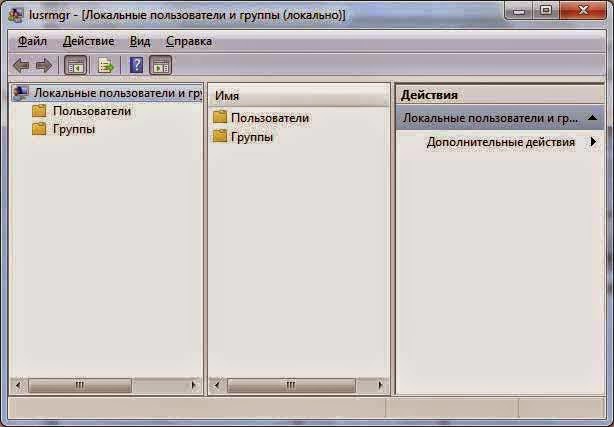Click left scroll arrow of center pane scrollbar
The width and height of the screenshot is (614, 427).
pos(217,385)
